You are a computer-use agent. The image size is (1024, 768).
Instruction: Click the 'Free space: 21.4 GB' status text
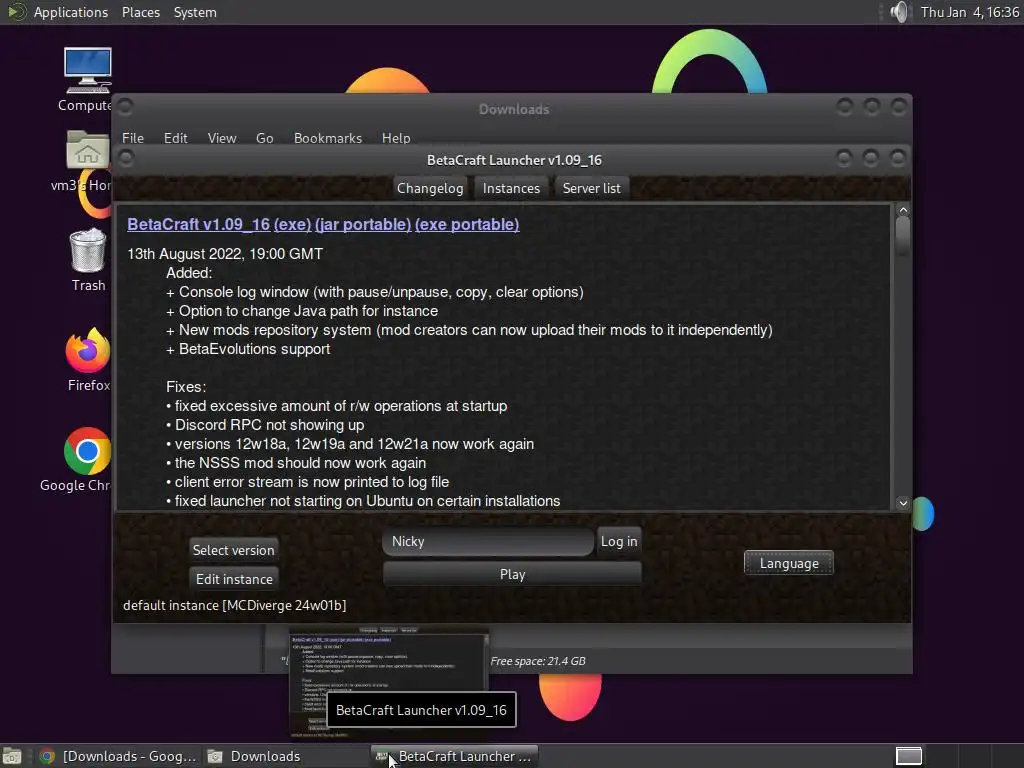pyautogui.click(x=538, y=661)
